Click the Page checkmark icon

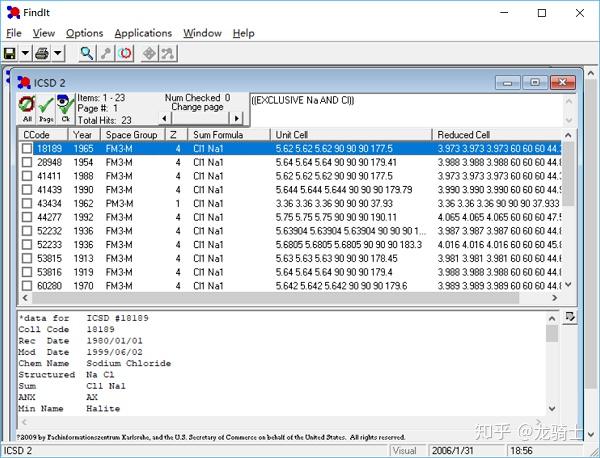46,109
